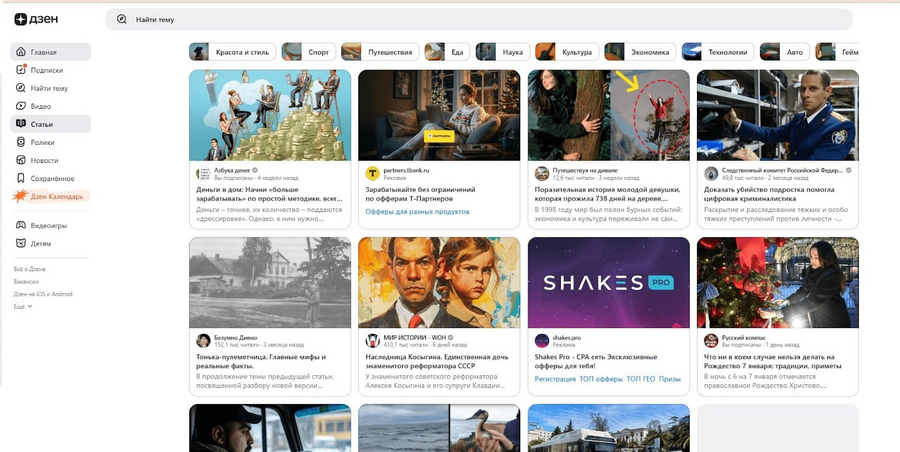900x452 pixels.
Task: Open Статьи section in sidebar
Action: 51,124
